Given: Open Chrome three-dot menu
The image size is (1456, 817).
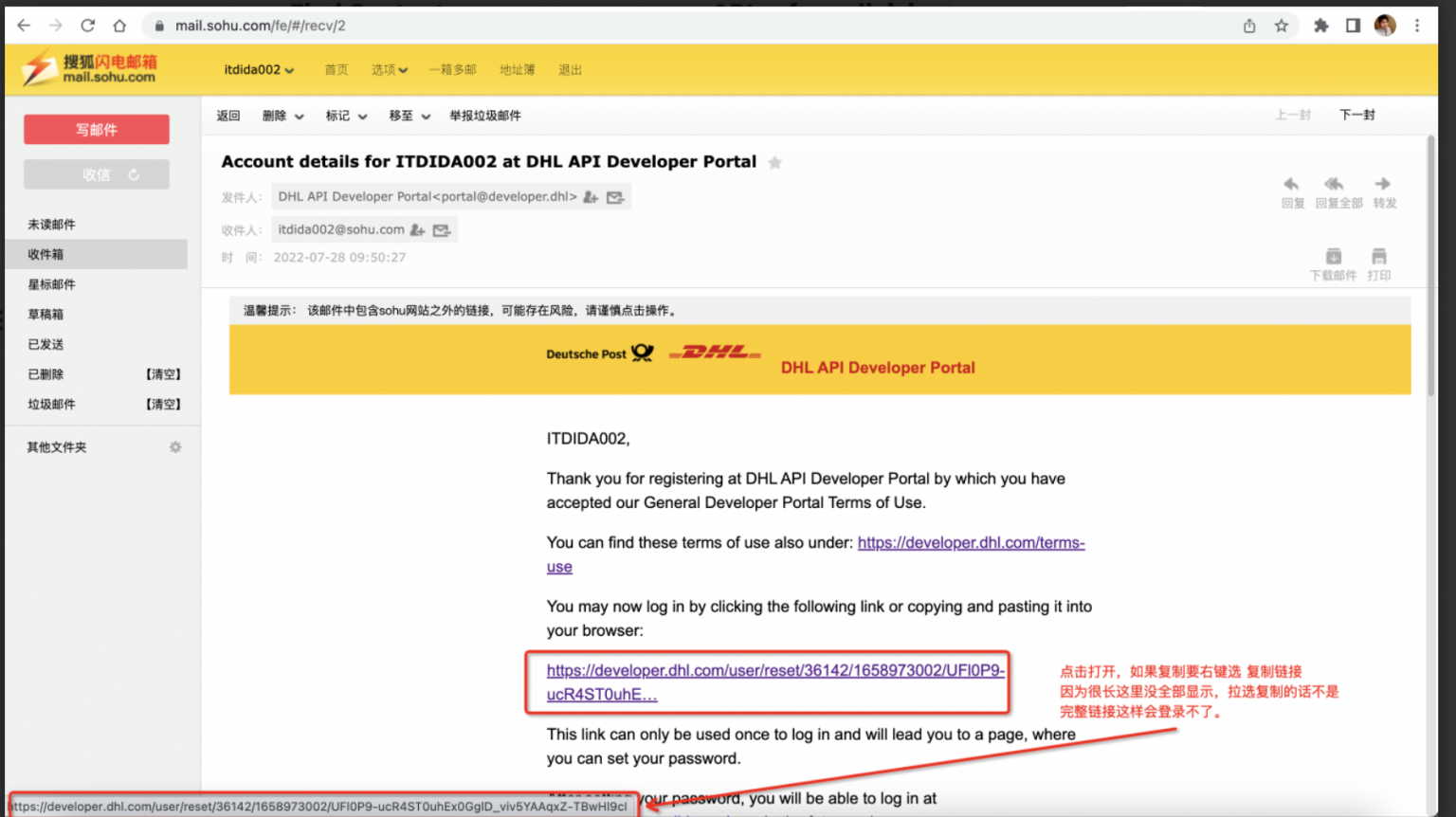Looking at the screenshot, I should pos(1417,26).
